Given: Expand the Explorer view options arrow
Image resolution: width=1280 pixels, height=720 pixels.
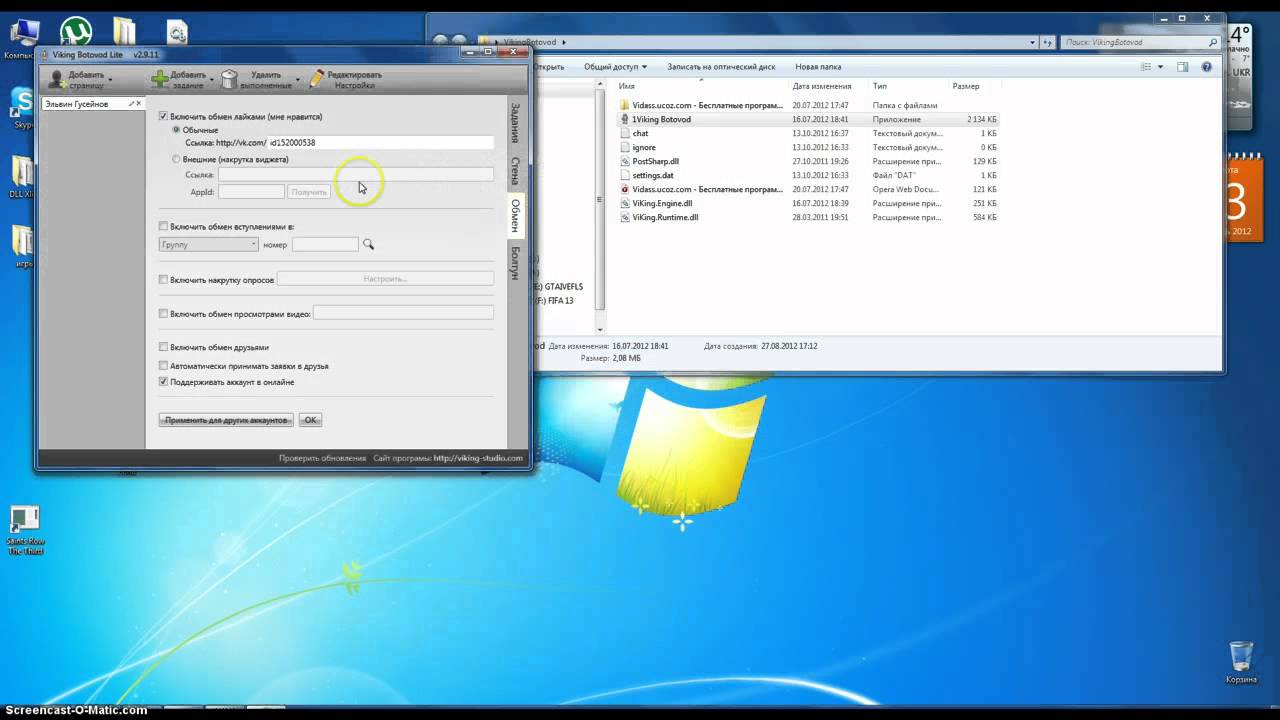Looking at the screenshot, I should (x=1160, y=67).
